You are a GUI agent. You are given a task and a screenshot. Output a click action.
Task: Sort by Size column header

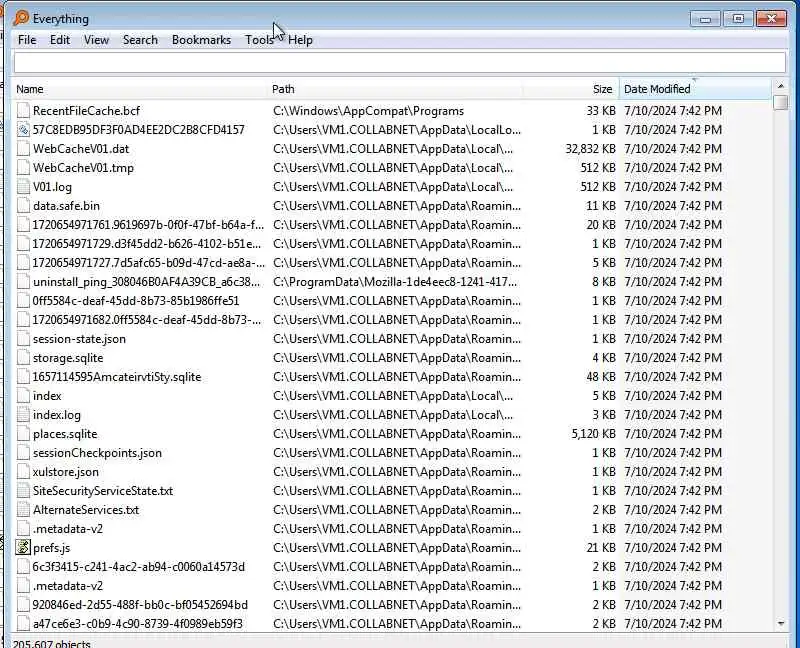click(x=570, y=89)
